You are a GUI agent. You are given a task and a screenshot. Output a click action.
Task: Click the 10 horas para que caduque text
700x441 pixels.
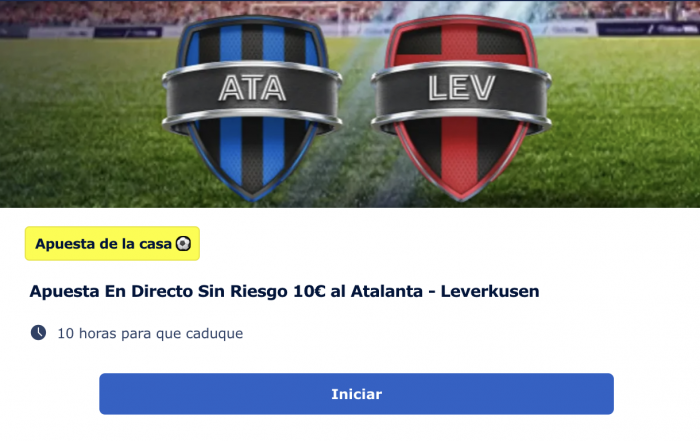pos(150,333)
